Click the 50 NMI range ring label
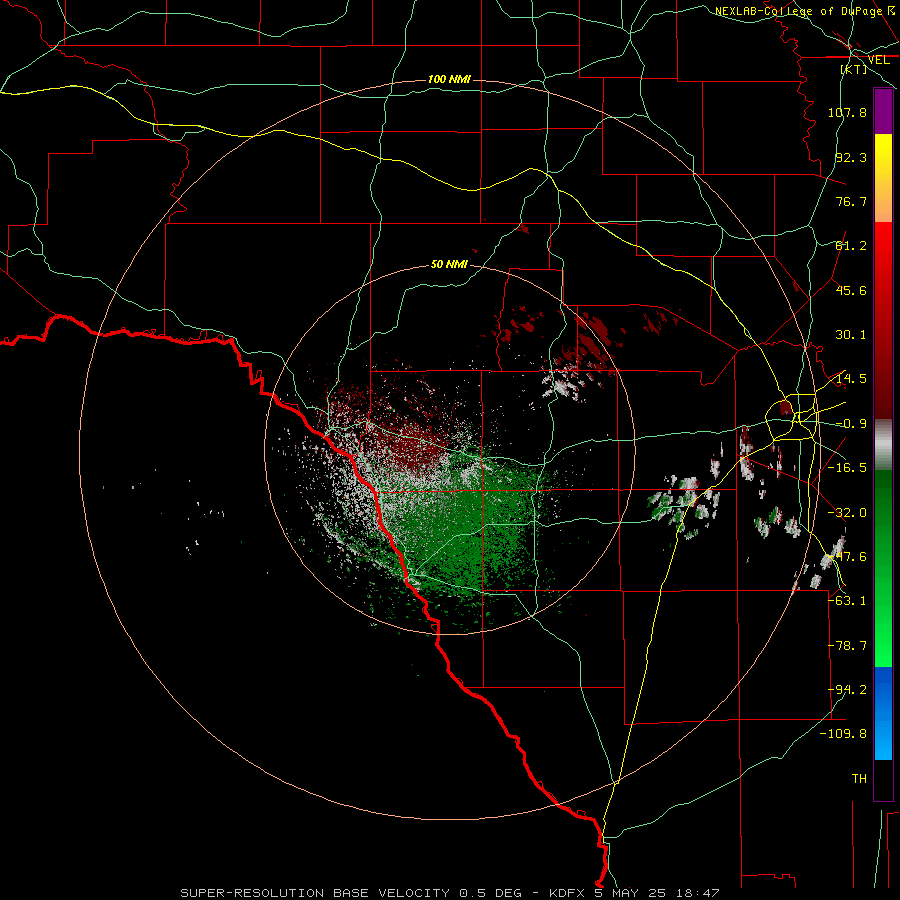Image resolution: width=900 pixels, height=900 pixels. [449, 264]
